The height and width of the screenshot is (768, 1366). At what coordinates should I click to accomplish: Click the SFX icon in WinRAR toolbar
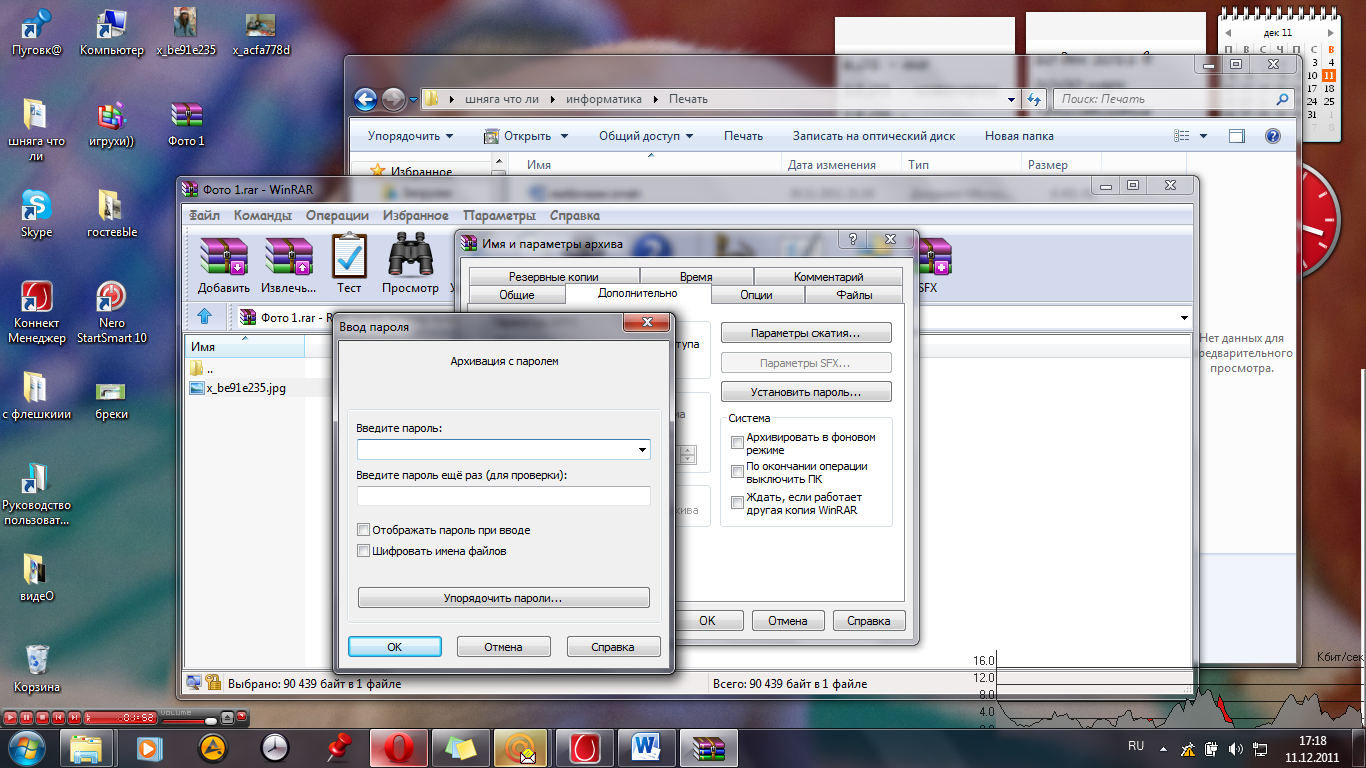coord(934,257)
